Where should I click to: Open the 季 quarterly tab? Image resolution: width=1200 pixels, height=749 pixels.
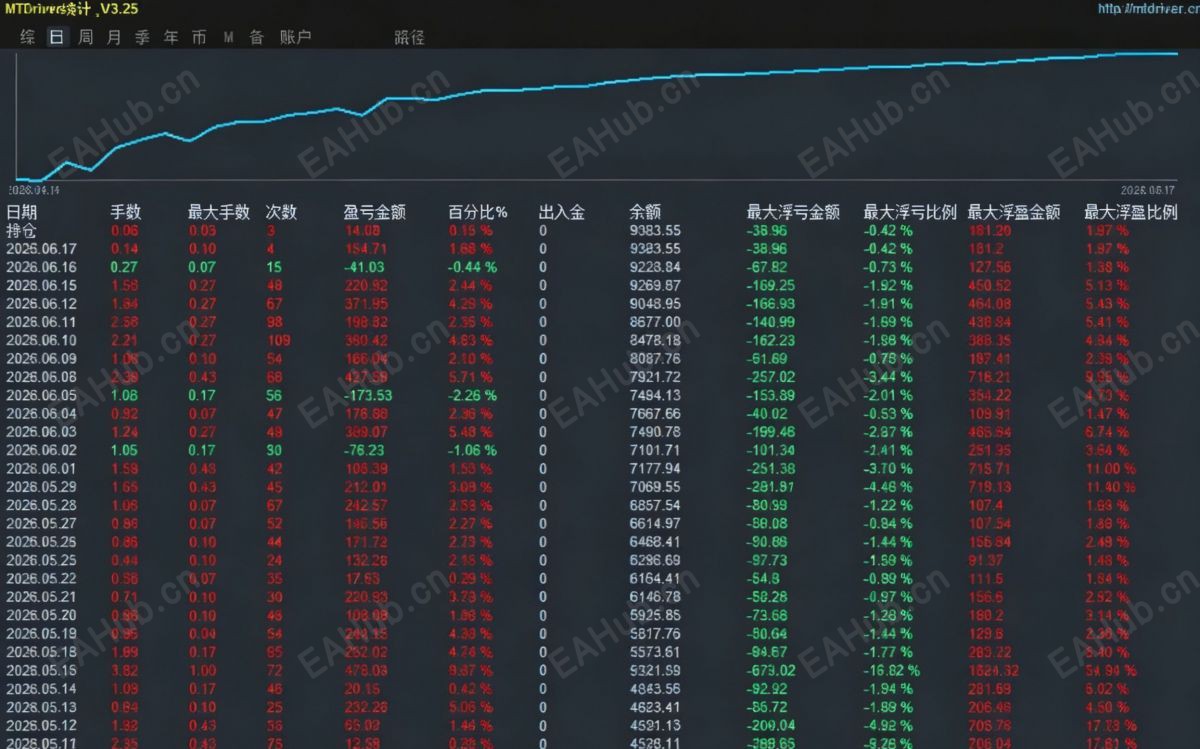[x=142, y=37]
